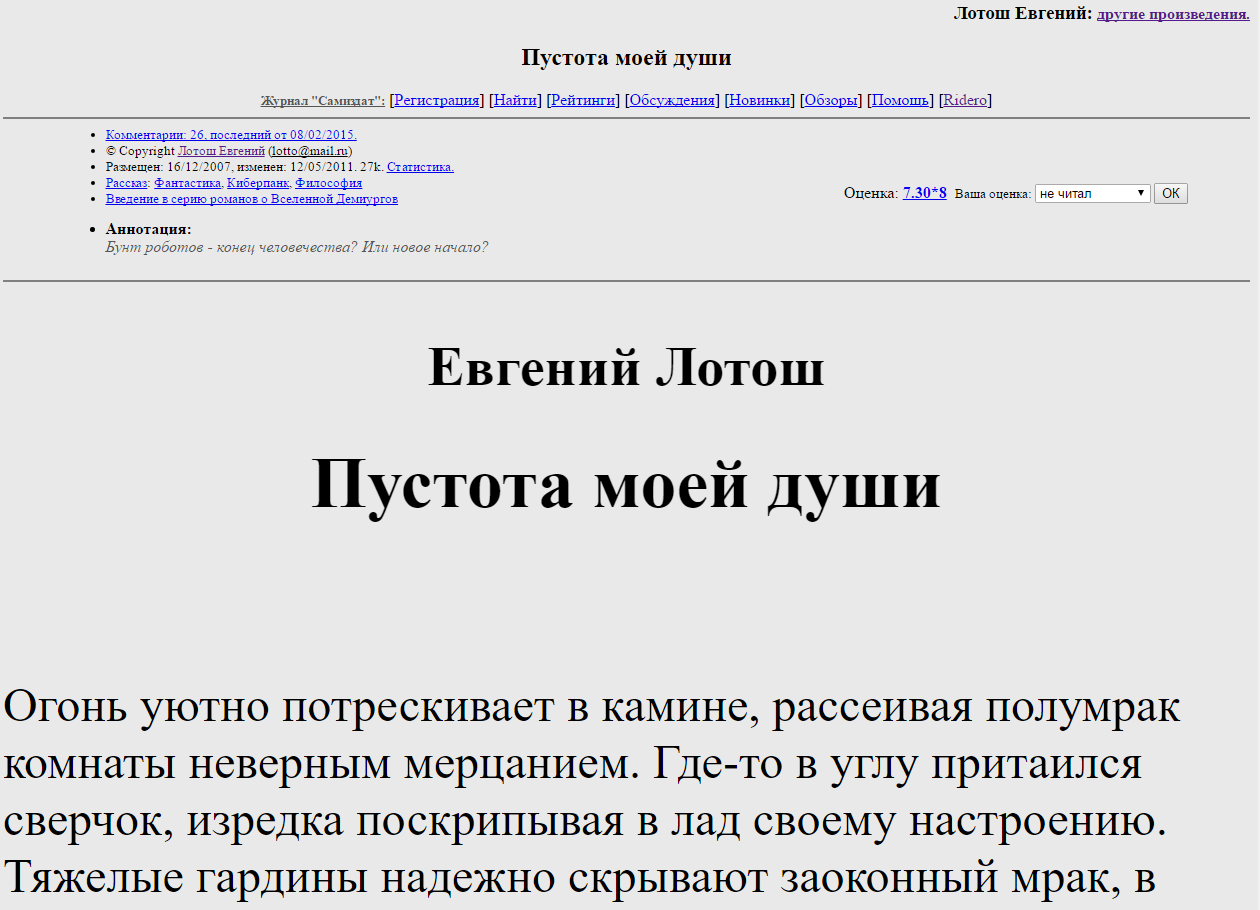Open the Обзоры section
Viewport: 1260px width, 910px height.
point(833,99)
